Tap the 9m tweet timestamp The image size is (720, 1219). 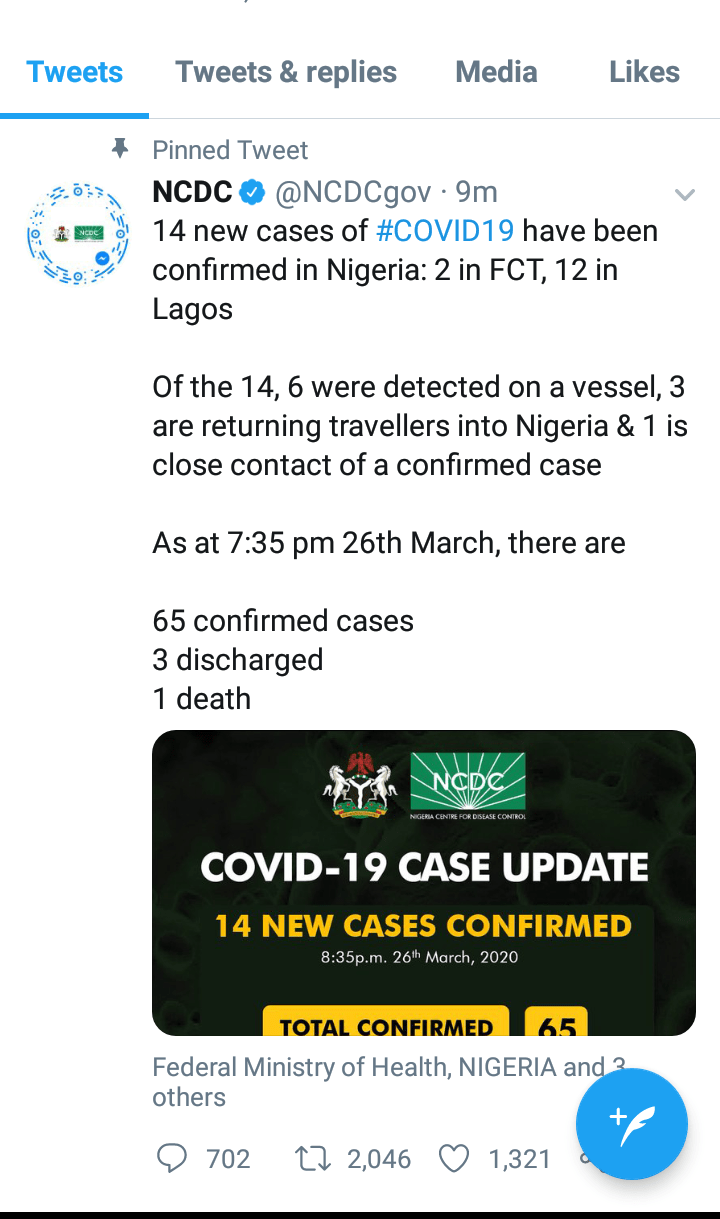pos(477,191)
